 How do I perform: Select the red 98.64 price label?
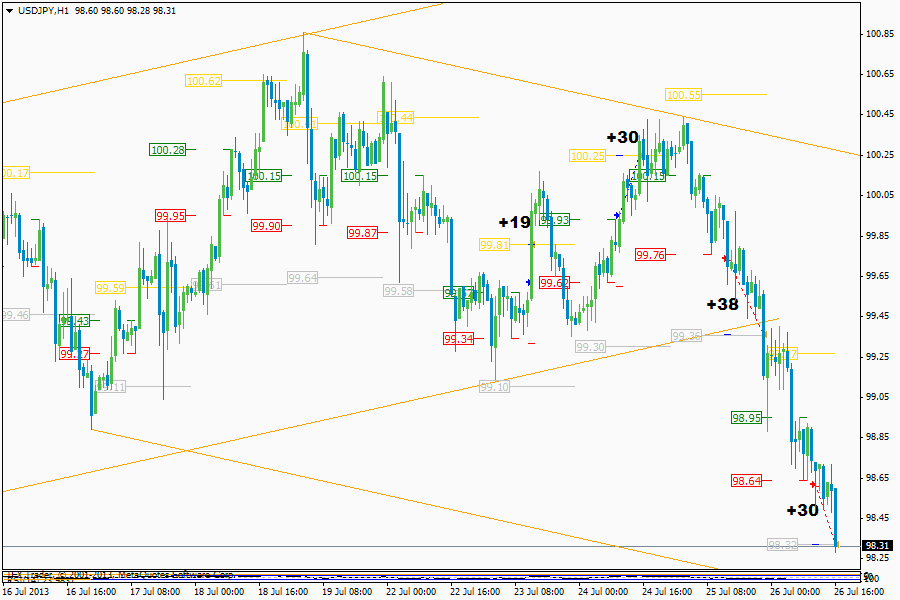(746, 481)
